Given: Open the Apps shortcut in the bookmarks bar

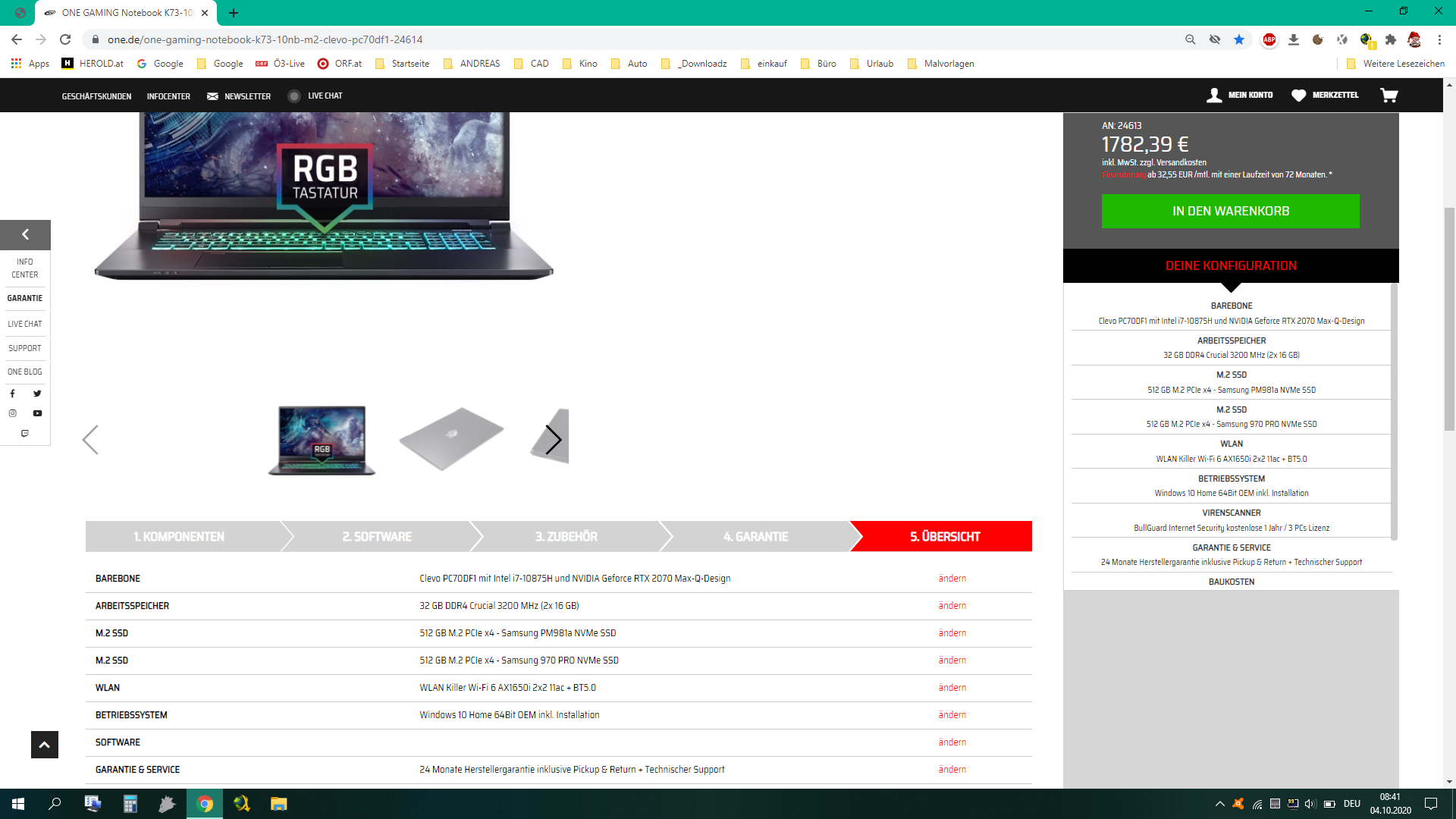Looking at the screenshot, I should [30, 64].
